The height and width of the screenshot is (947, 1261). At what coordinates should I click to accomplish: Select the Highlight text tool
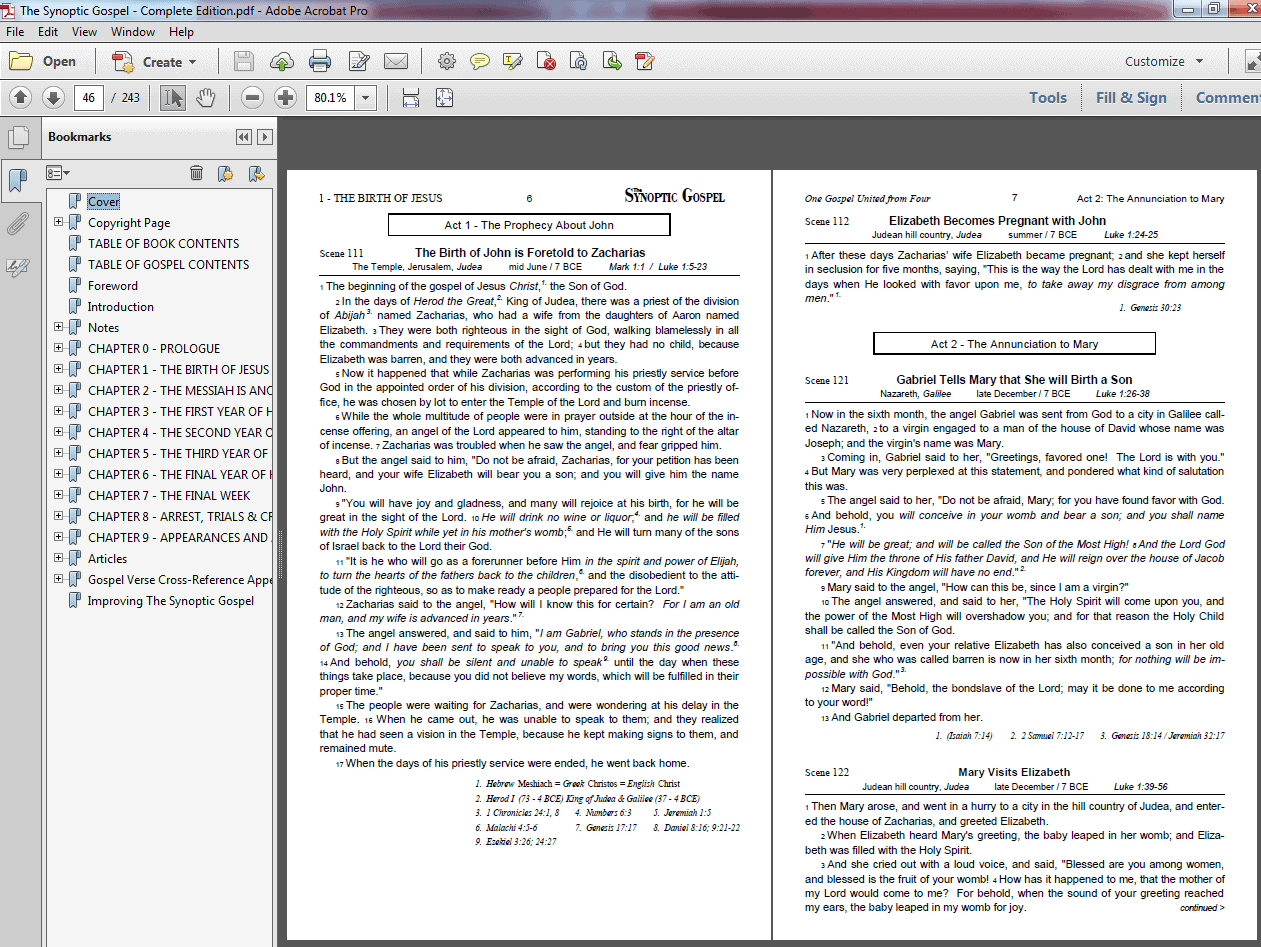click(513, 62)
